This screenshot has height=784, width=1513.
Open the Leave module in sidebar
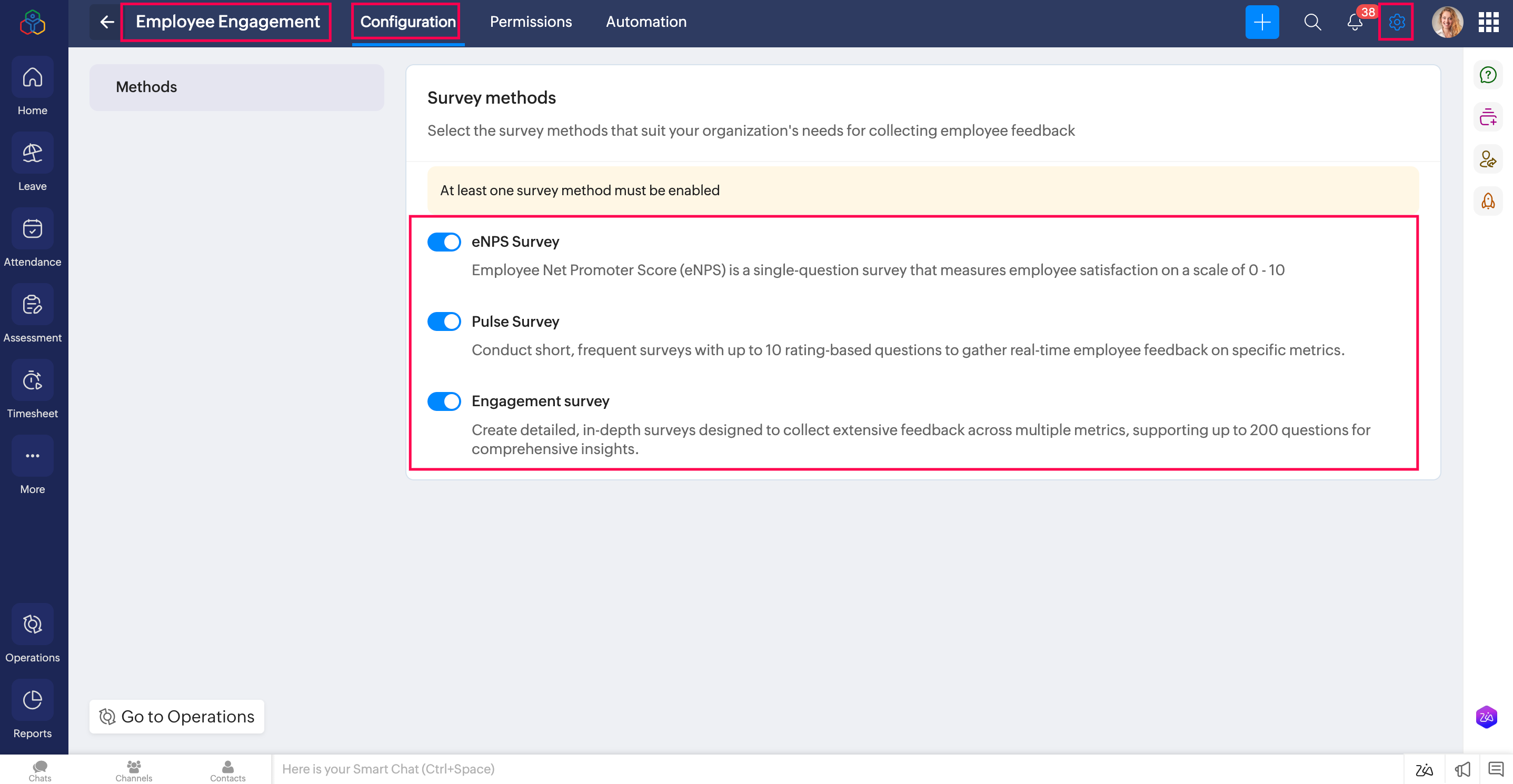click(32, 154)
